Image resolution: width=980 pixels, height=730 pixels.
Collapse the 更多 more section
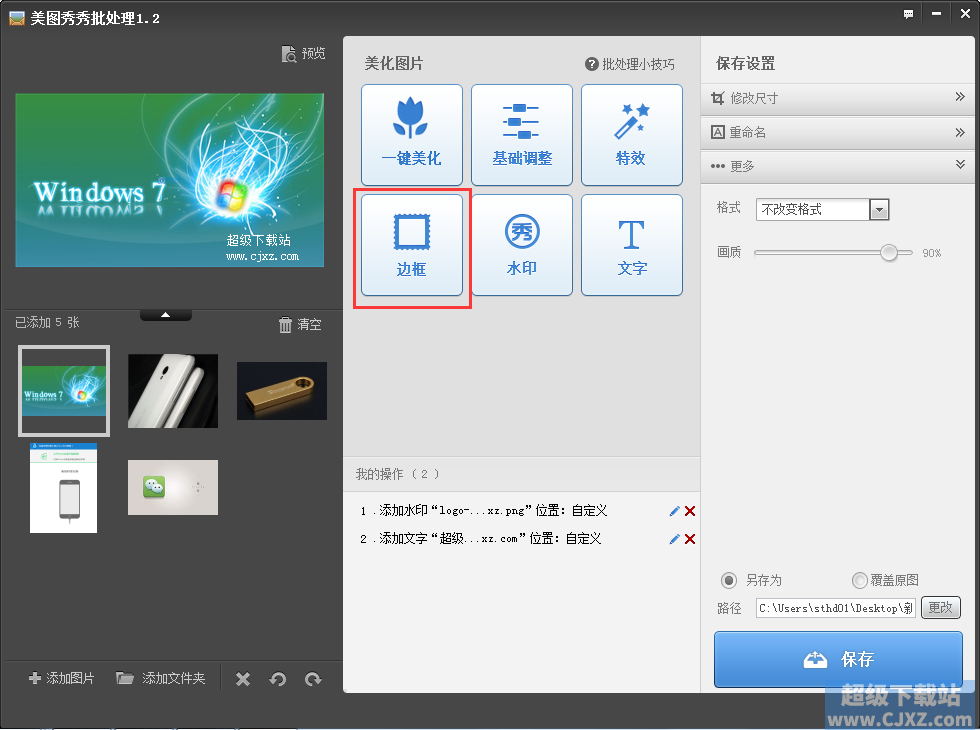pyautogui.click(x=838, y=166)
